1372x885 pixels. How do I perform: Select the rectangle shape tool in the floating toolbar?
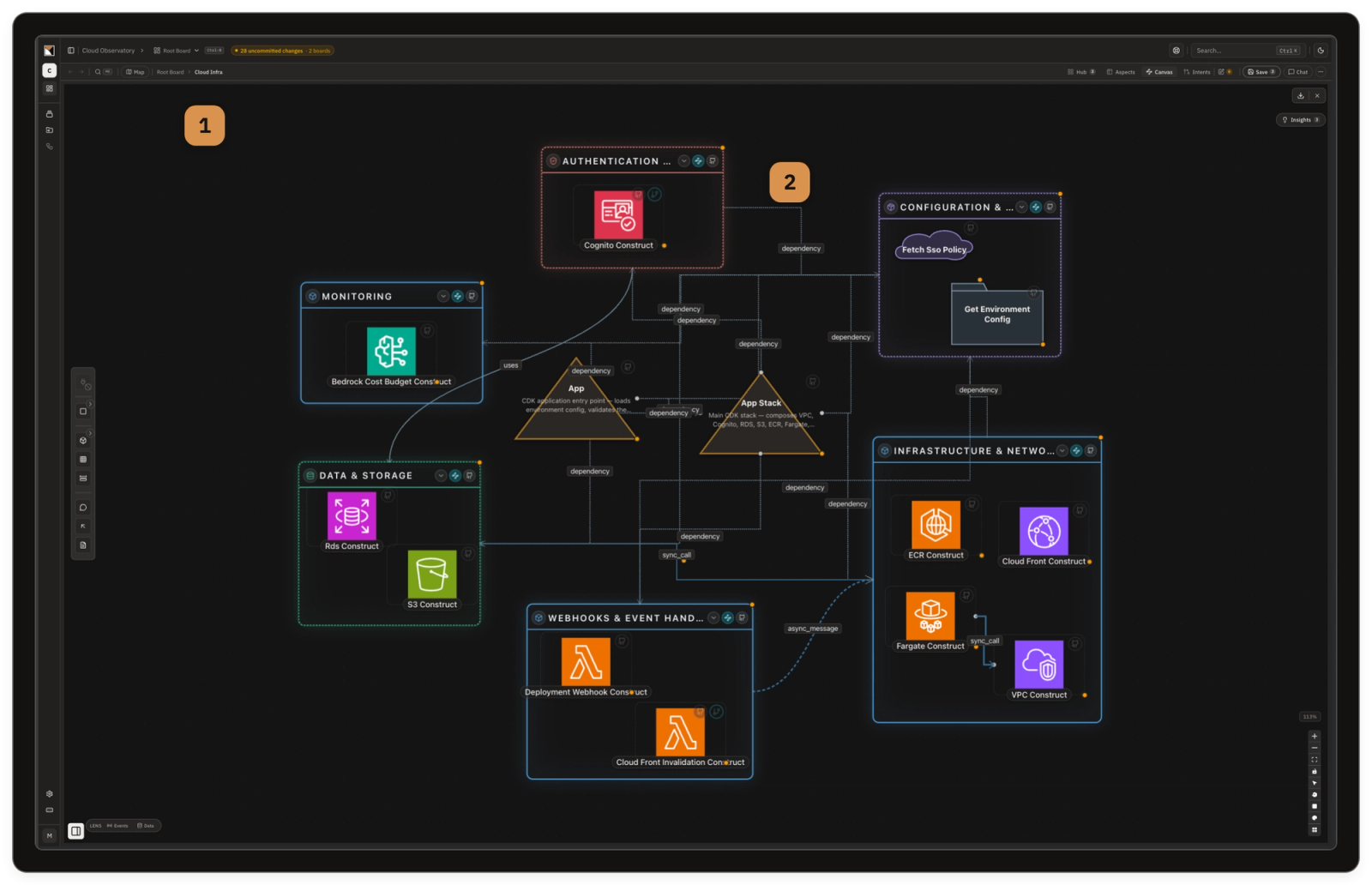pos(83,412)
